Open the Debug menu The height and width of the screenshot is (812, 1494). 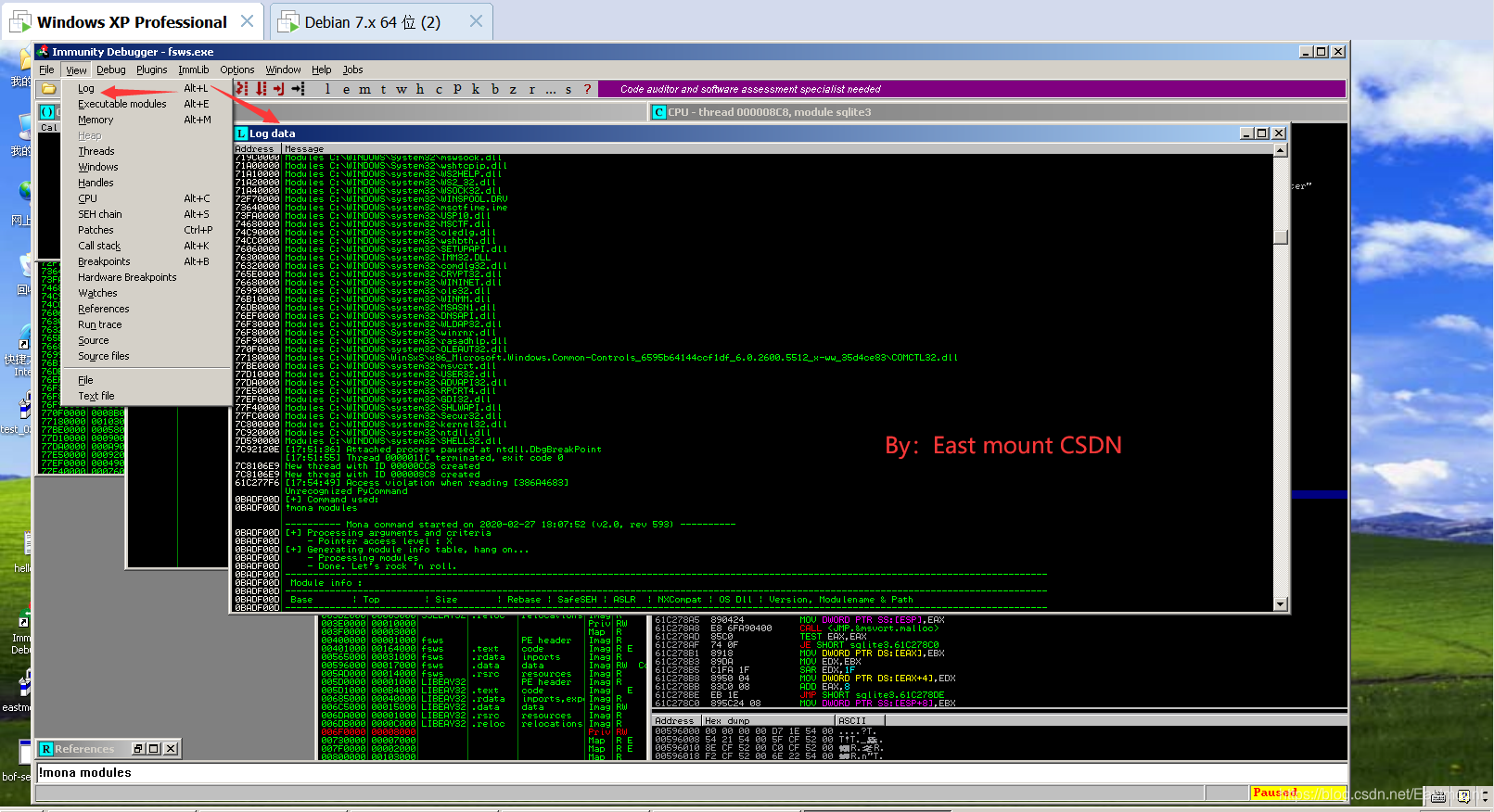point(110,70)
